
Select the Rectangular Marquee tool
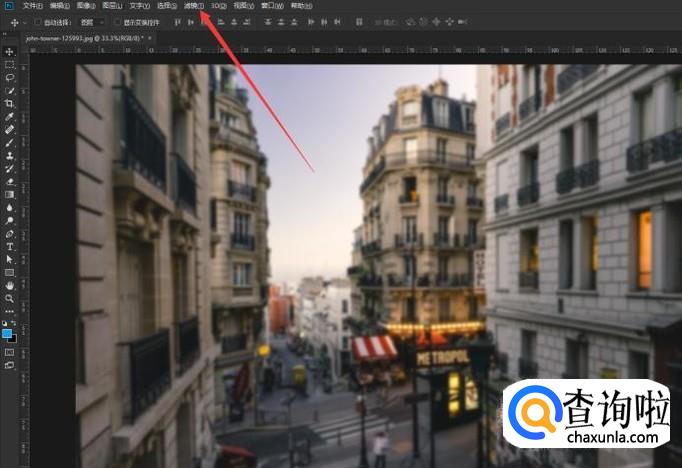9,65
